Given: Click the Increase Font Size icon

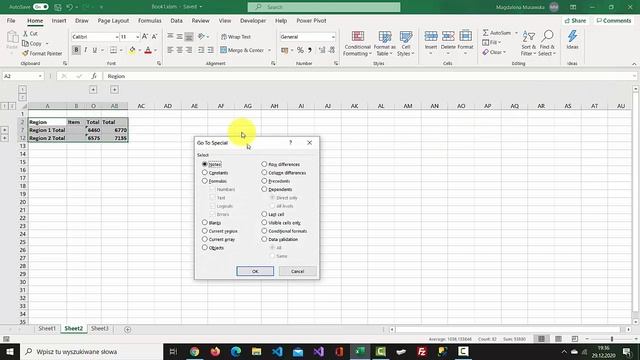Looking at the screenshot, I should [x=145, y=37].
